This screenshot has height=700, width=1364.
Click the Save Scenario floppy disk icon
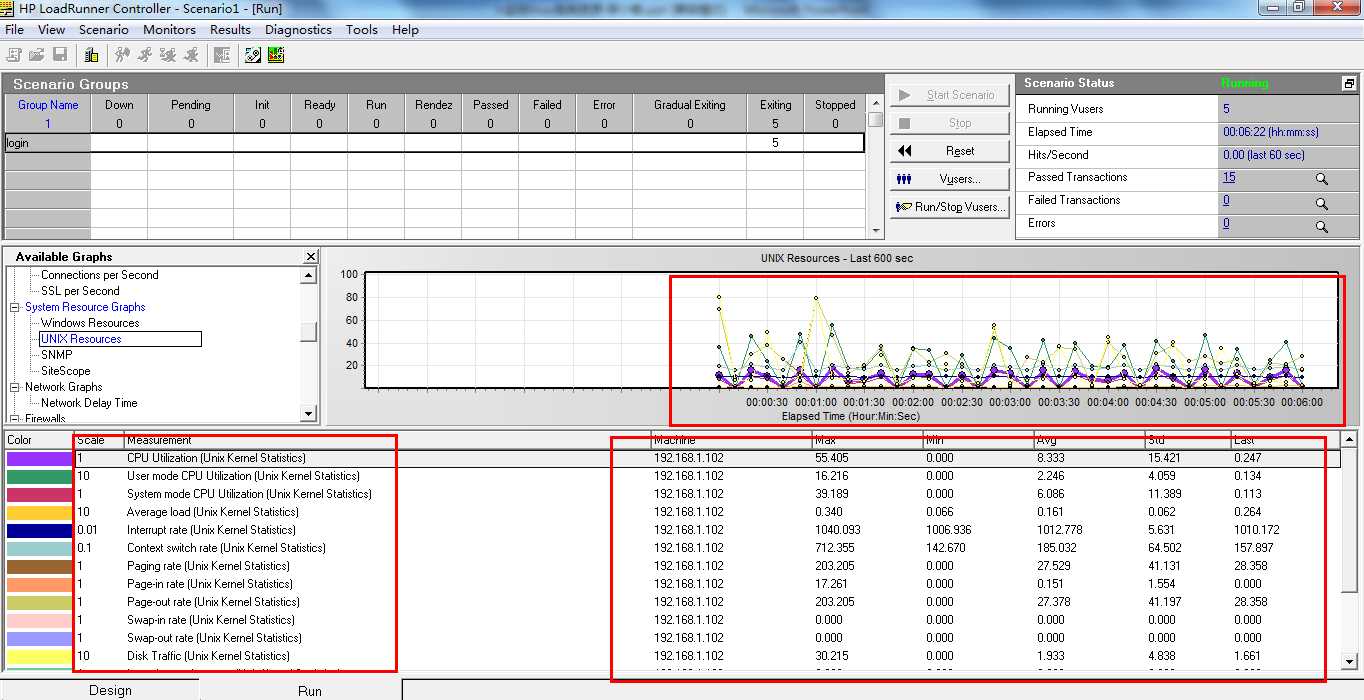[x=60, y=54]
